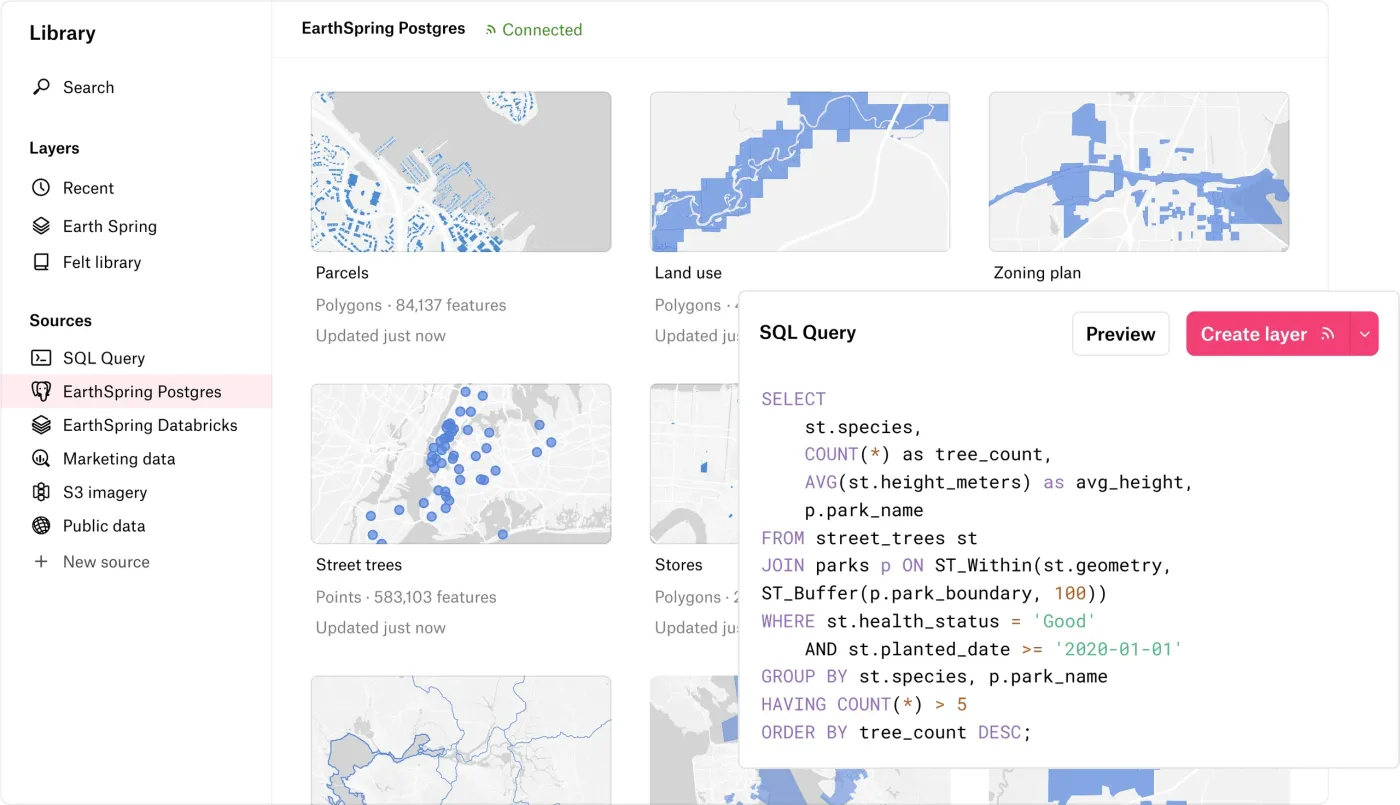Open the Land use map thumbnail
This screenshot has width=1400, height=805.
coord(800,172)
